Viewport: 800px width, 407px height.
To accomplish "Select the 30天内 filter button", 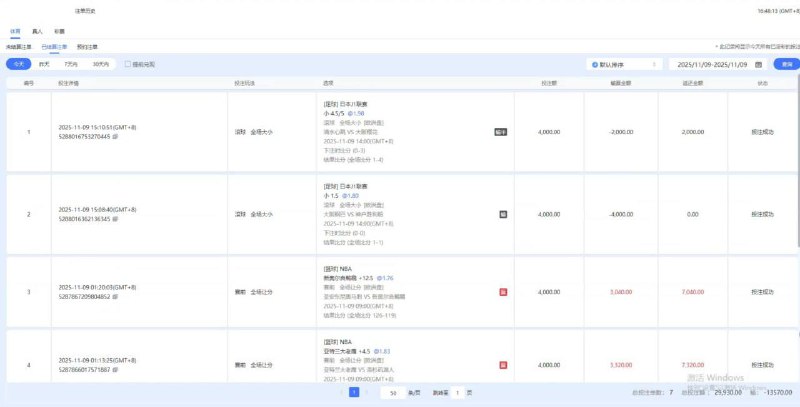I will [x=101, y=64].
